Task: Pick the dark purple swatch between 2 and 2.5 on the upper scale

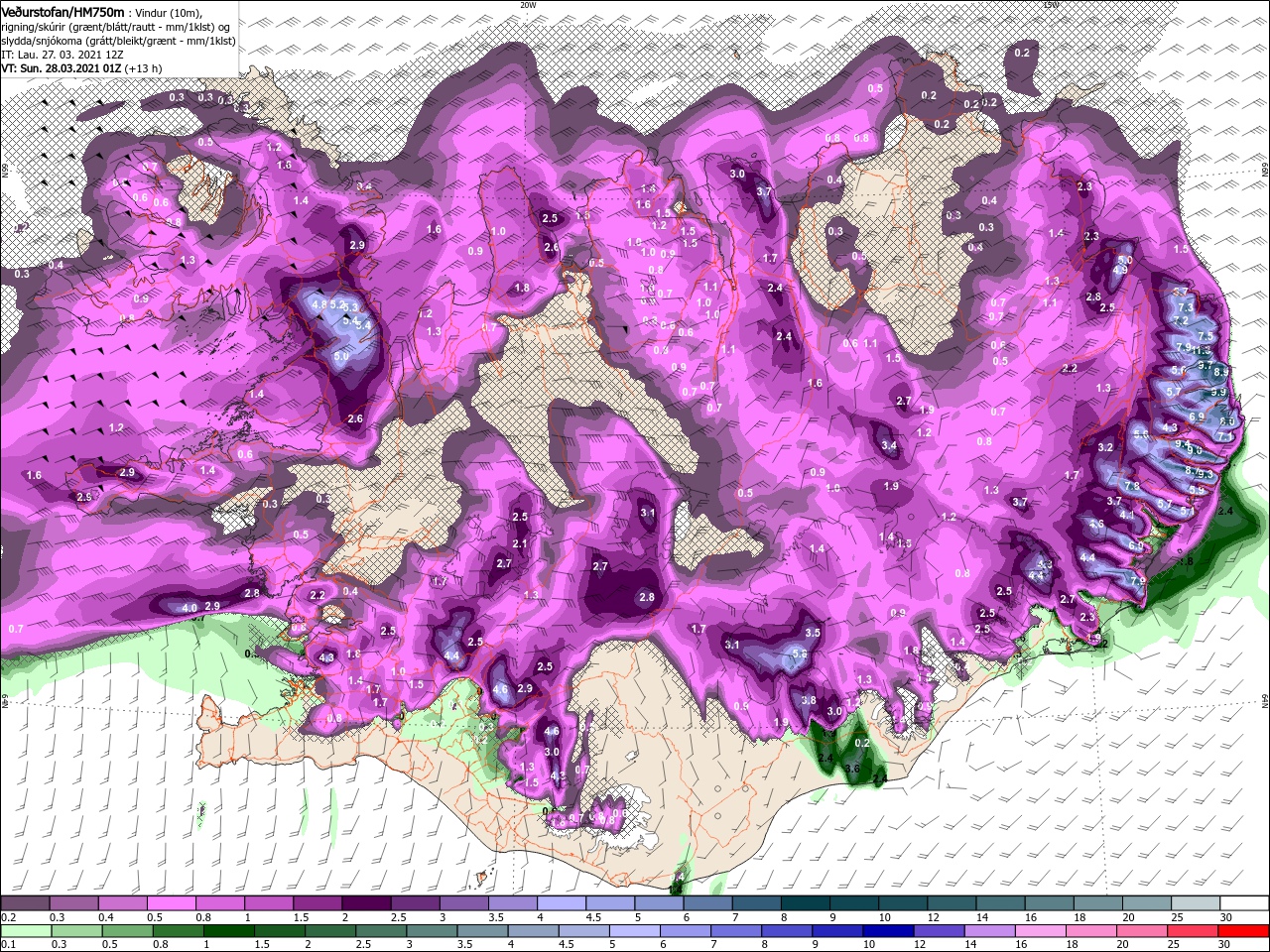Action: 366,903
